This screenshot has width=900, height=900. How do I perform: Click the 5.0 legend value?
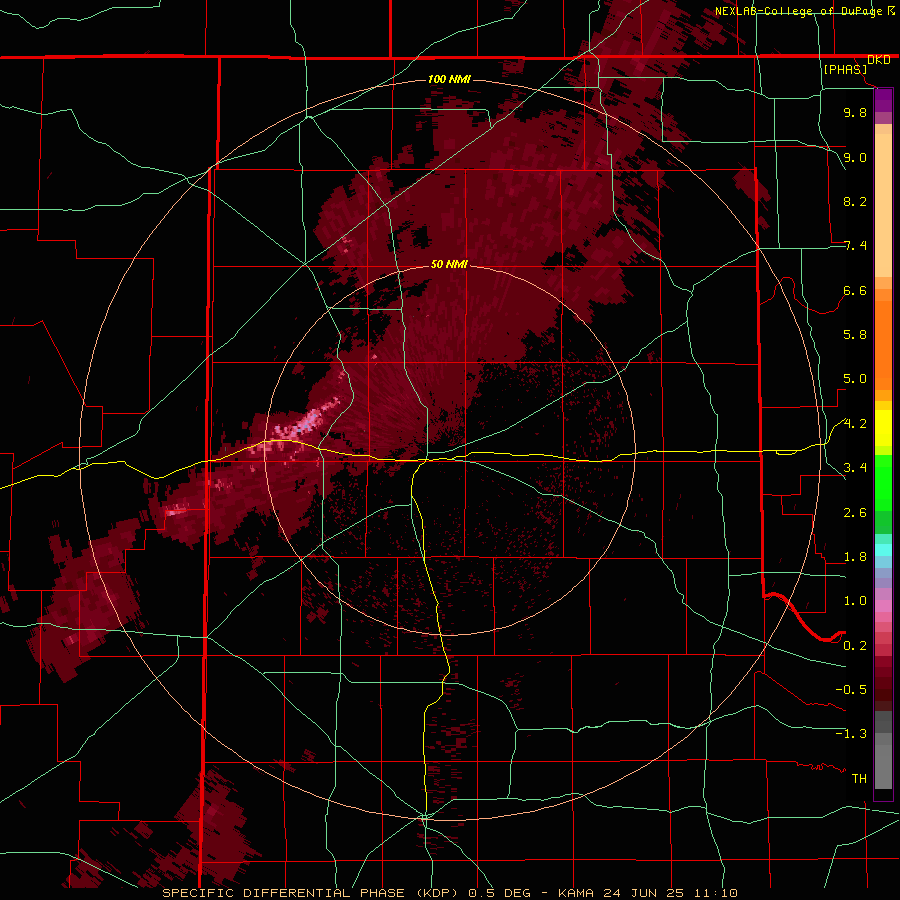(855, 379)
